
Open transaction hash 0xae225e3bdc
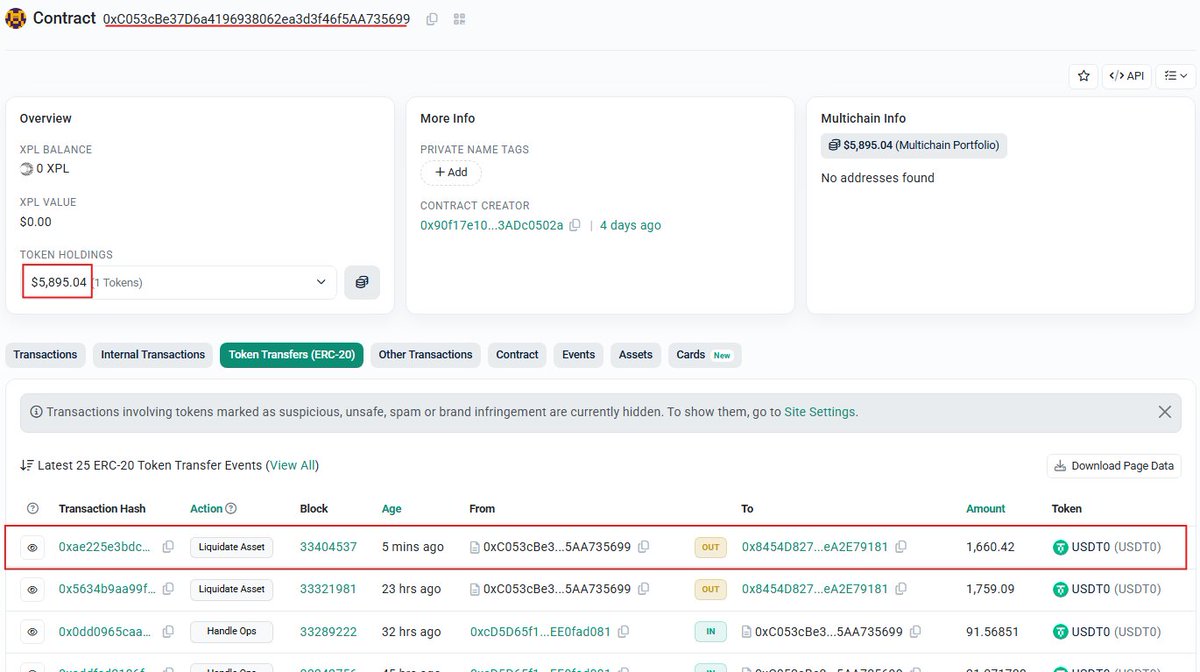[106, 547]
